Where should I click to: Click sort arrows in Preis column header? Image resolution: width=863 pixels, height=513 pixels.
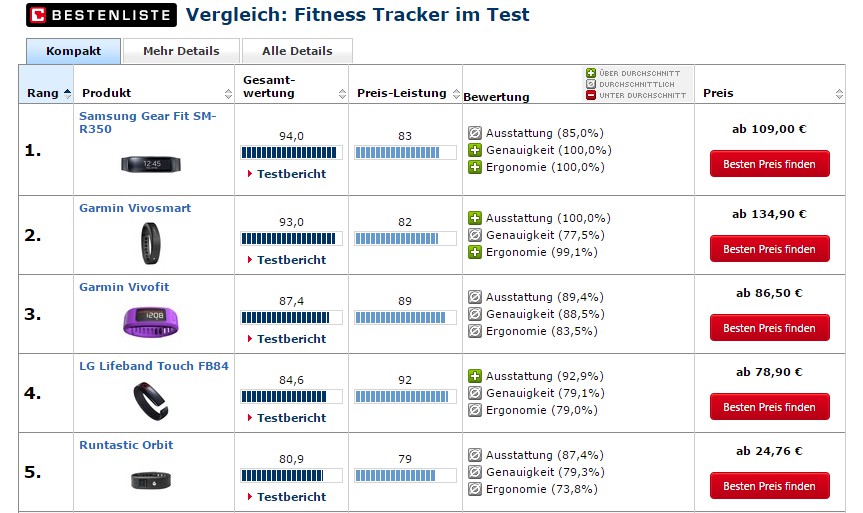(838, 93)
